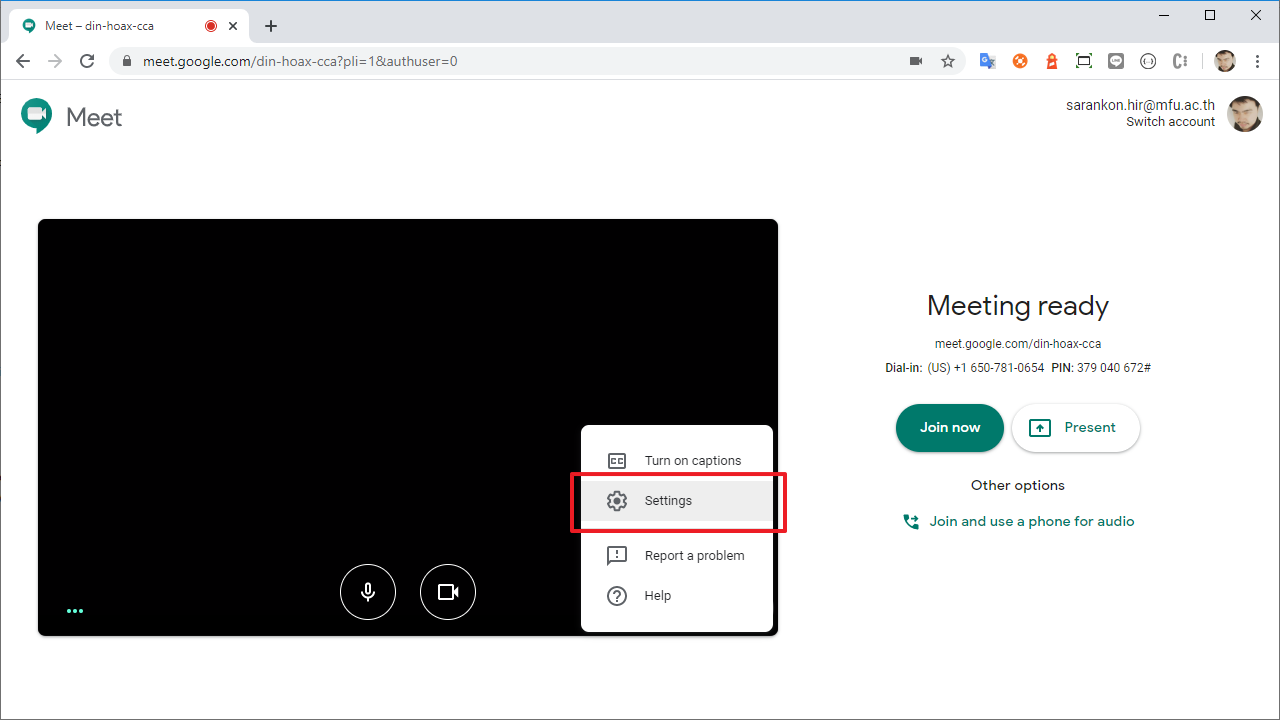This screenshot has width=1280, height=720.
Task: Click Join and use a phone for audio
Action: 1018,521
